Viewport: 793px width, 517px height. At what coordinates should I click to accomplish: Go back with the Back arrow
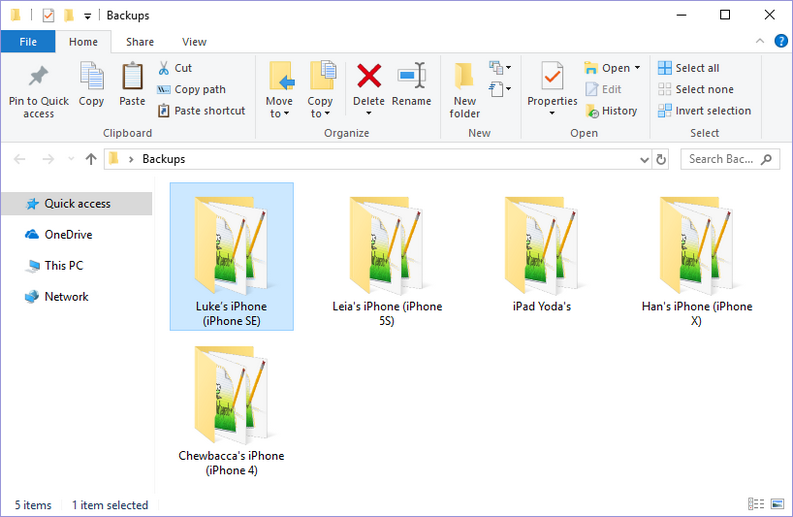click(19, 159)
